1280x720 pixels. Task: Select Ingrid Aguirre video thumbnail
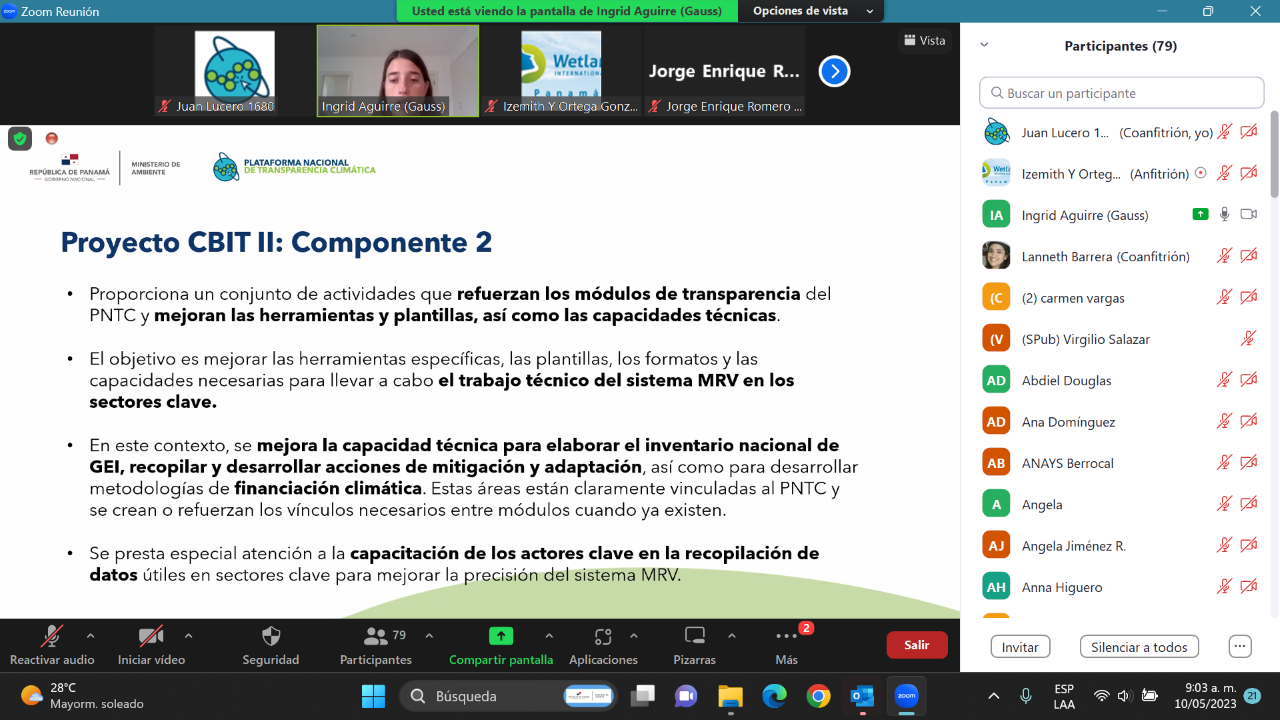(398, 71)
